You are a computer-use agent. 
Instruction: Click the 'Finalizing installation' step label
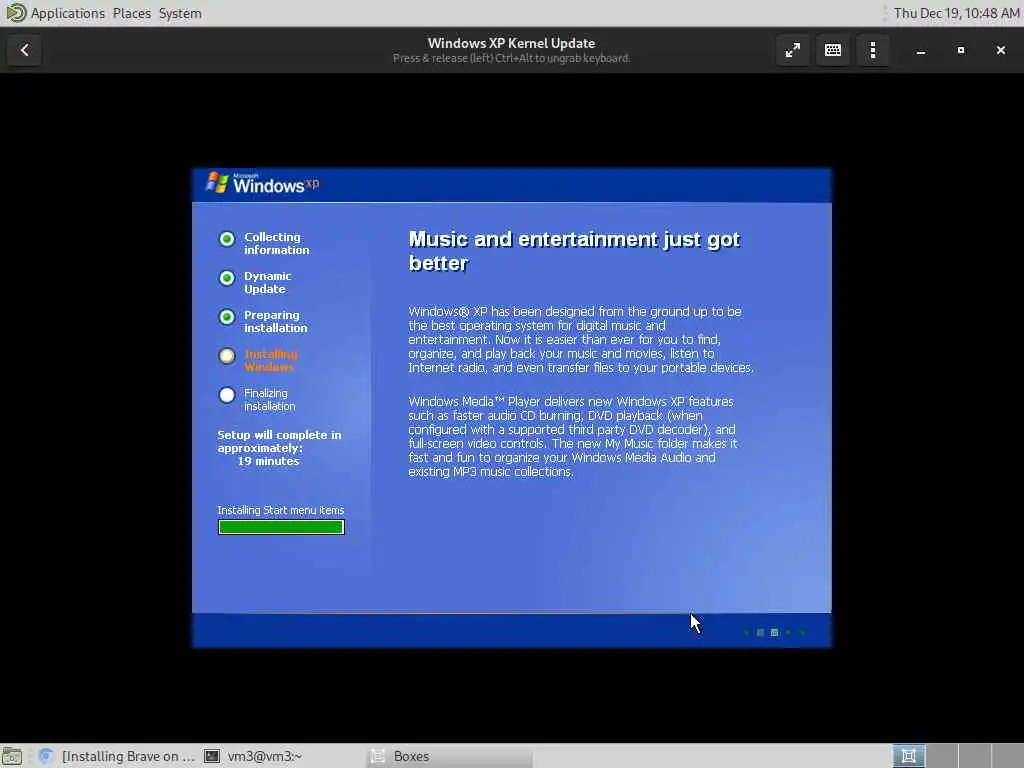point(269,400)
